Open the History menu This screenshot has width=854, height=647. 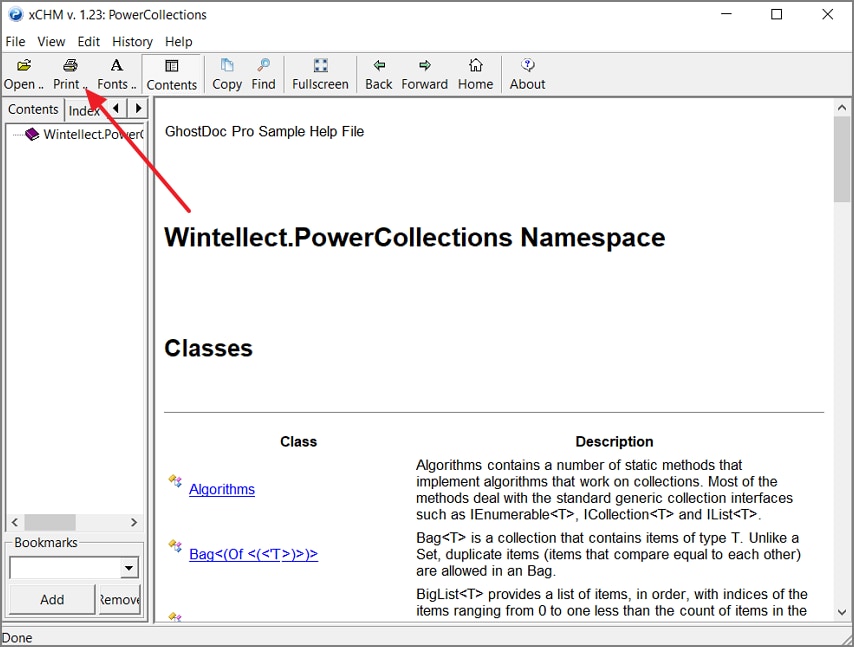[x=132, y=41]
